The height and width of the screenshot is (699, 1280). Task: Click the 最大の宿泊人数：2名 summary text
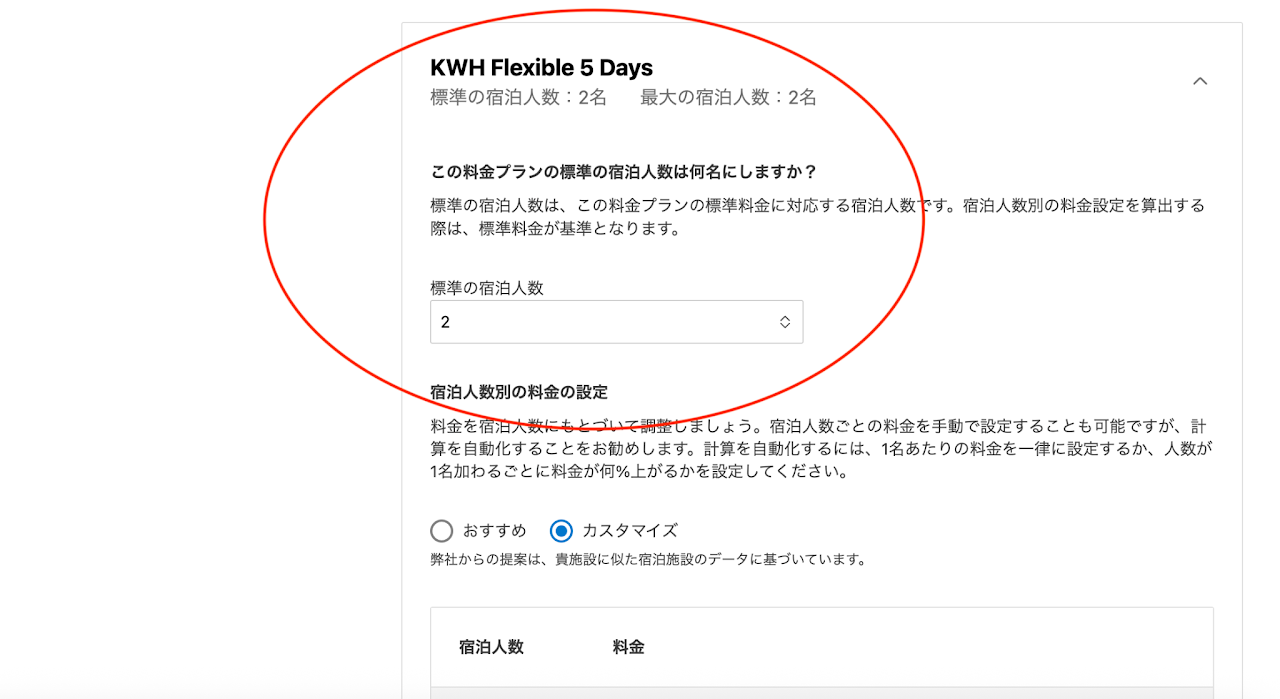(x=728, y=98)
